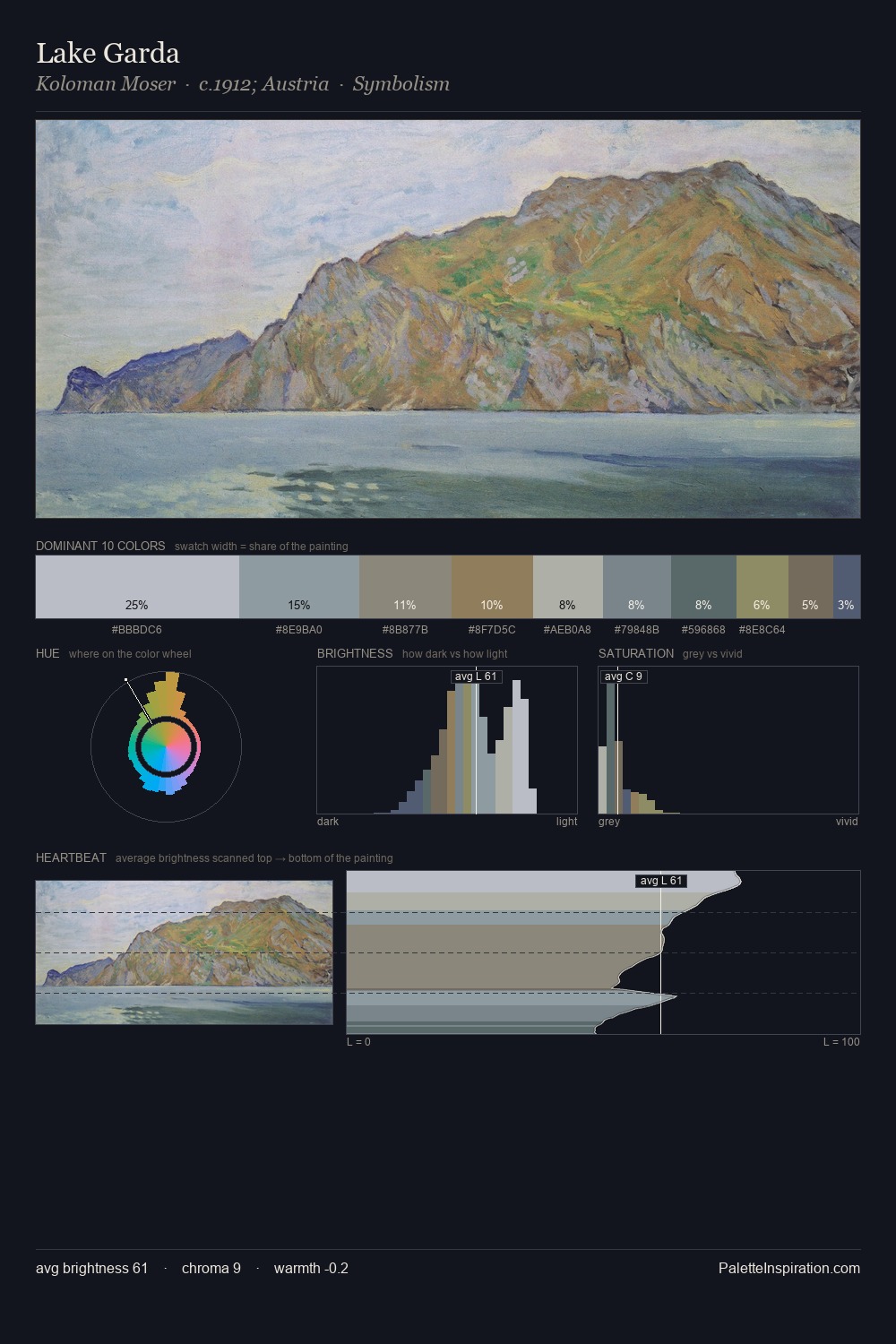Click 'how dark vs how light' caption
The image size is (896, 1344).
[455, 654]
